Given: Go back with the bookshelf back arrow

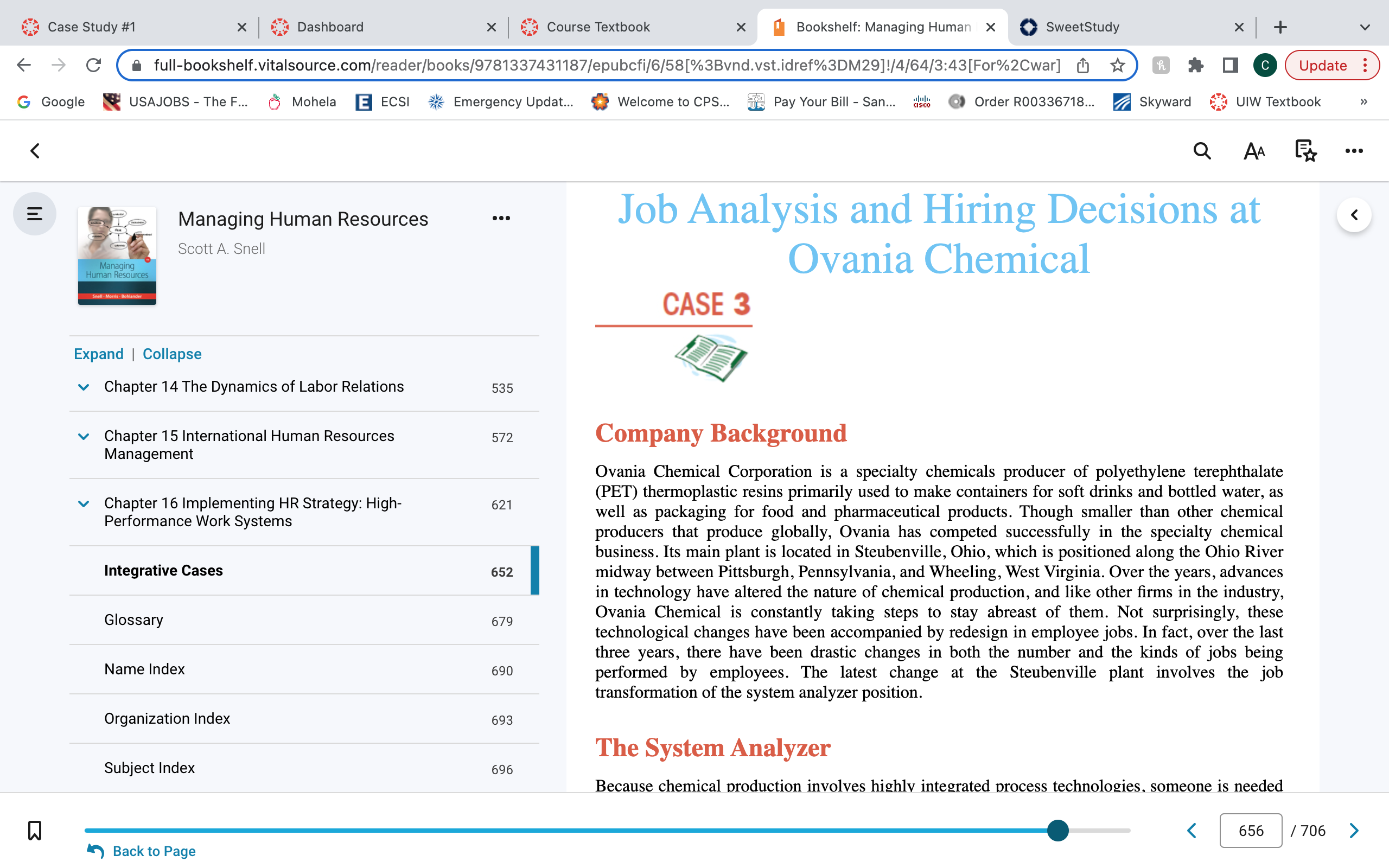Looking at the screenshot, I should click(x=35, y=151).
